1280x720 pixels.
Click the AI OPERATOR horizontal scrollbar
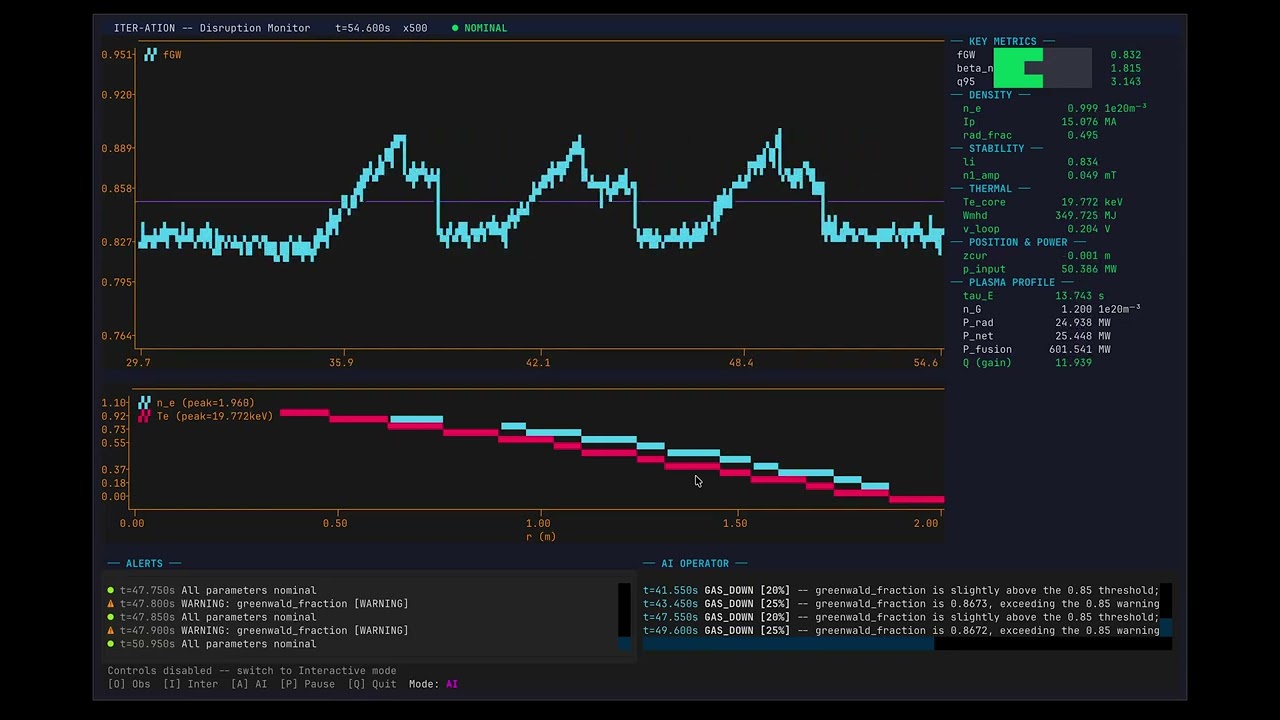pos(906,644)
